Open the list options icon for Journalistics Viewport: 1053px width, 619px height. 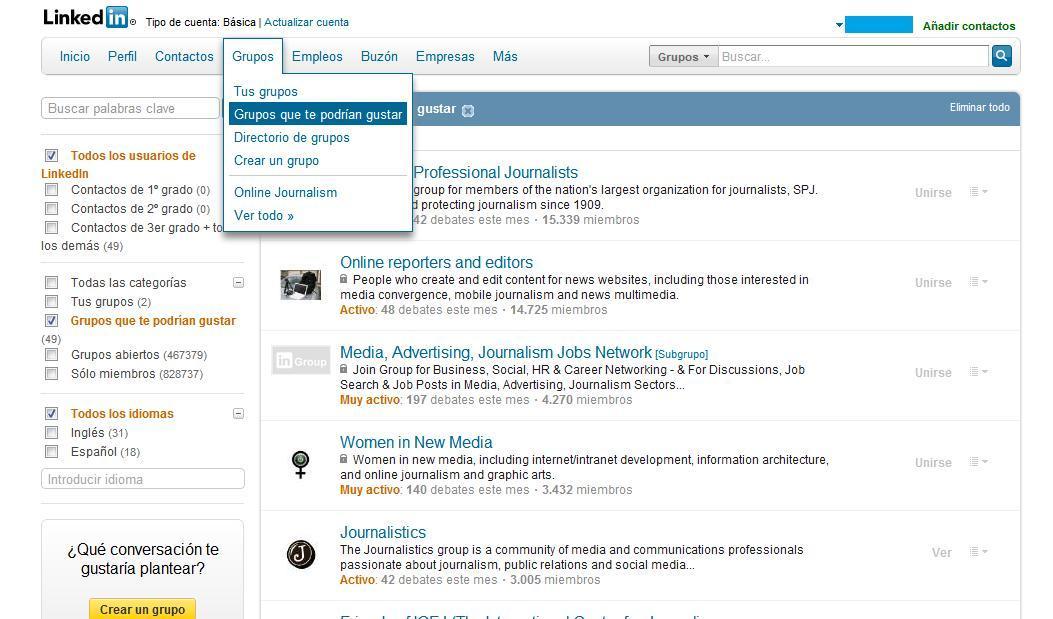click(977, 552)
